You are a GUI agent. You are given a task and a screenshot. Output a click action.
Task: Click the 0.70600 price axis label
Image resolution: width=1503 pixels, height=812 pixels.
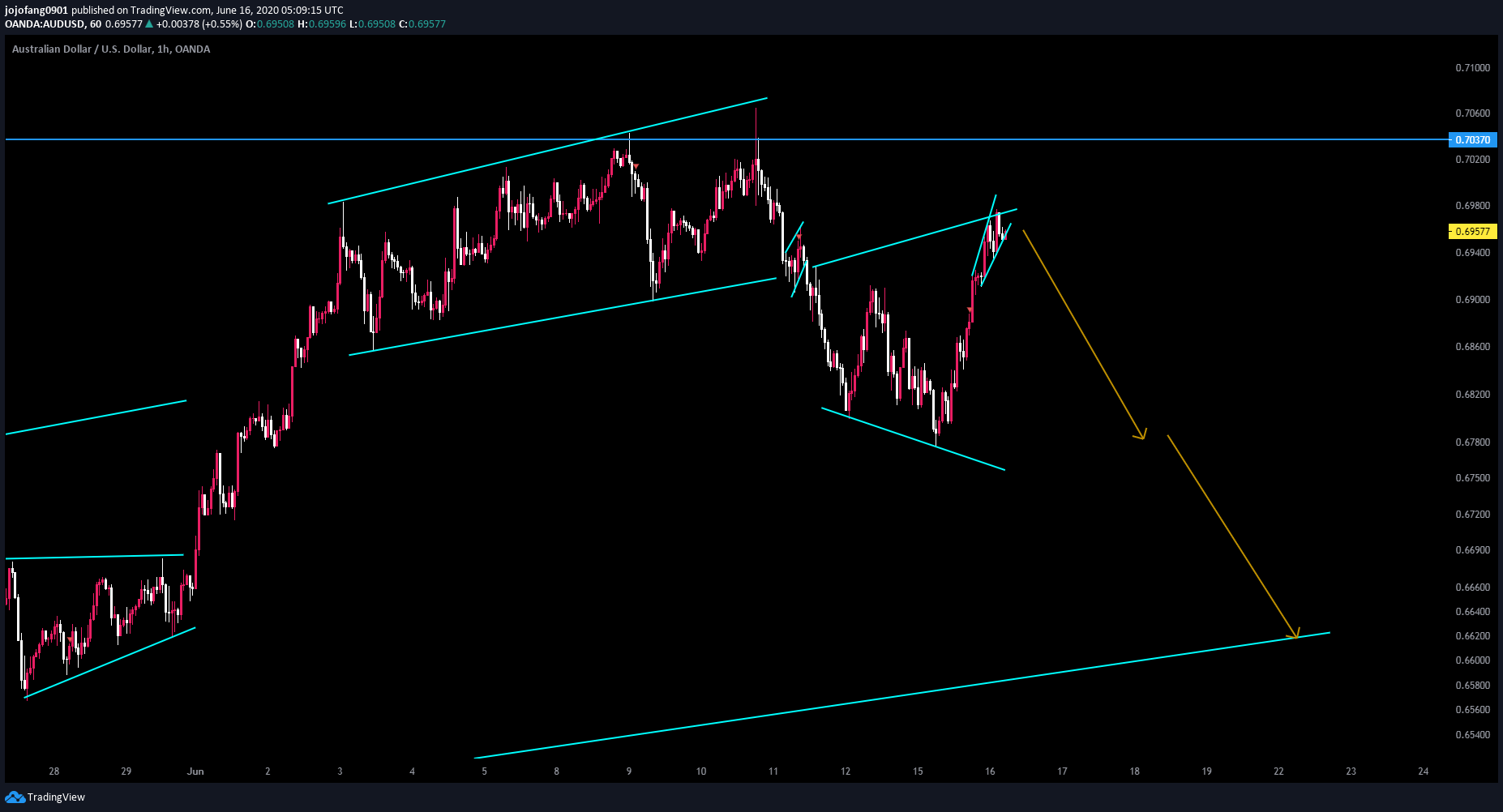click(x=1473, y=113)
